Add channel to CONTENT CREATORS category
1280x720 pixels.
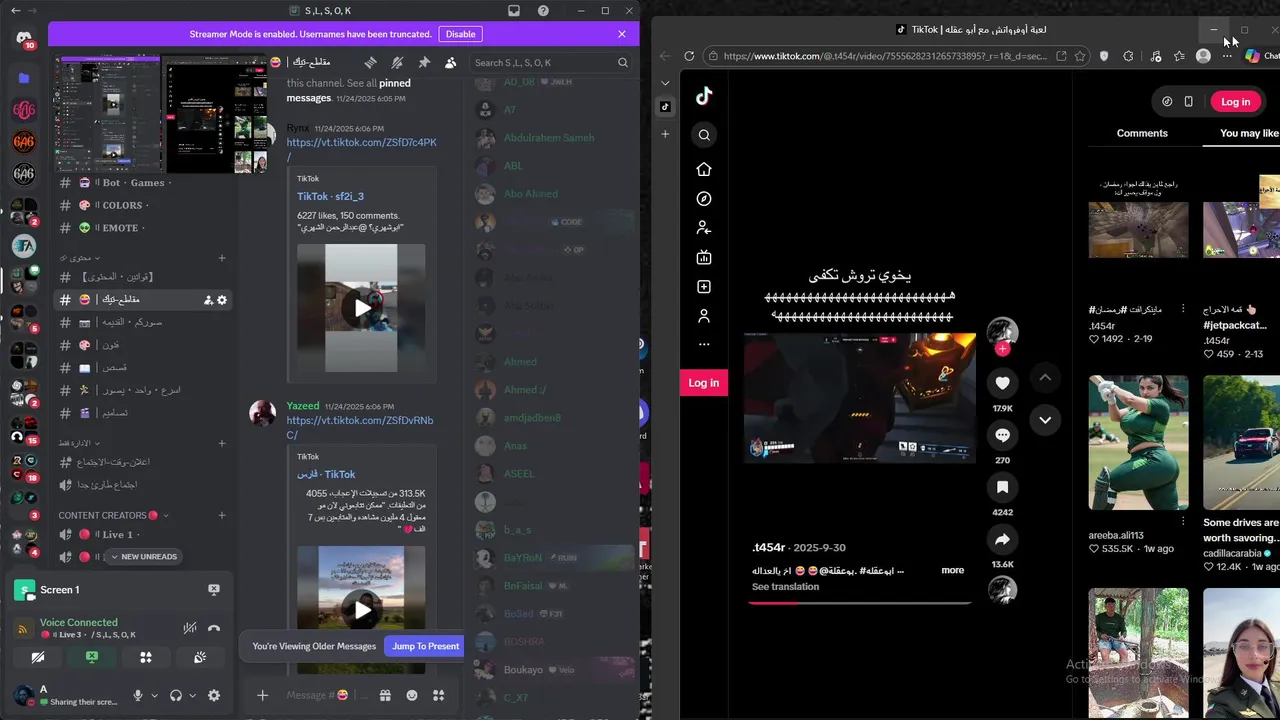pos(222,515)
